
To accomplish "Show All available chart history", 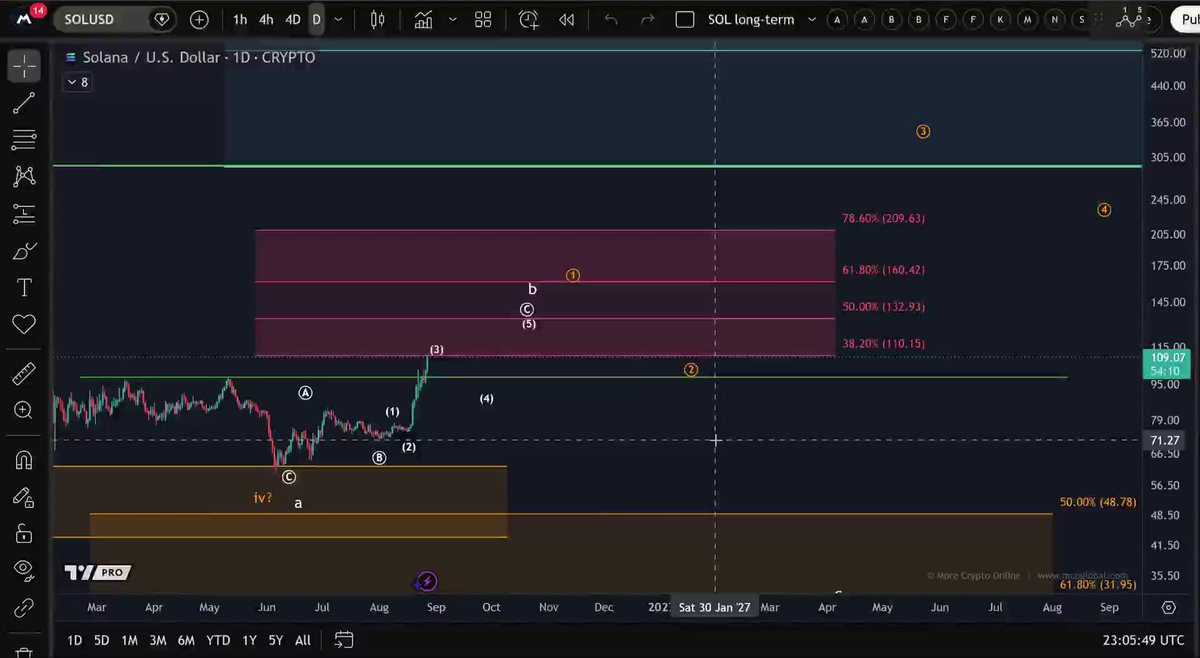I will [303, 640].
